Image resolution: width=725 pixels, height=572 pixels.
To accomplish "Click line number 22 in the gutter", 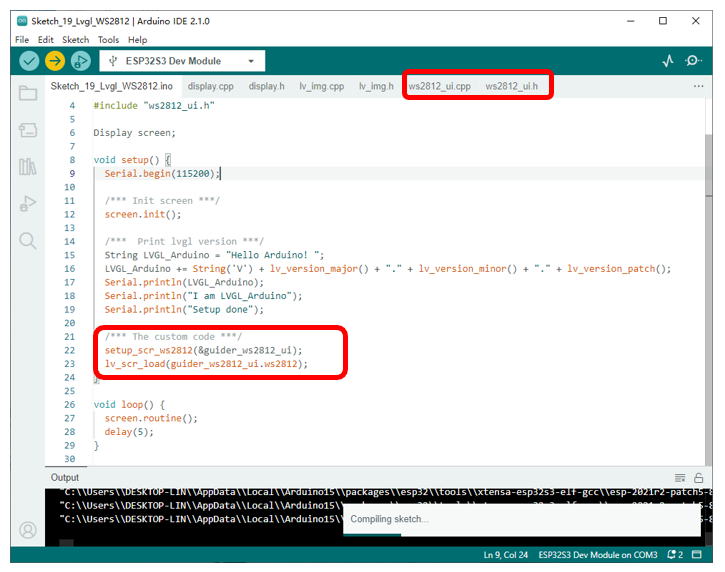I will click(x=69, y=350).
